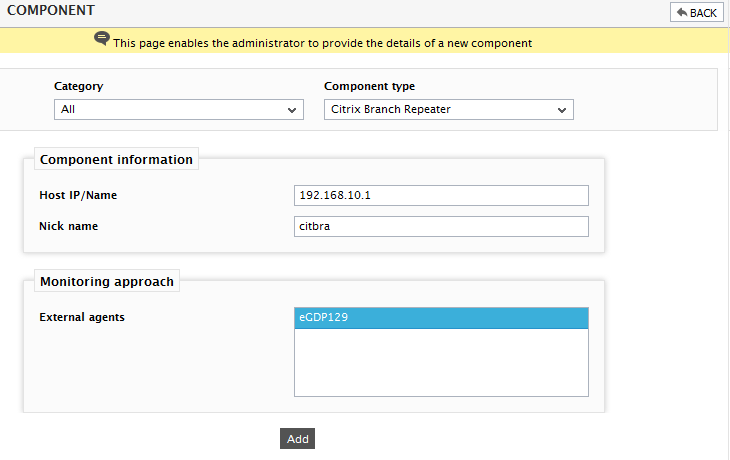
Task: Click the back arrow icon
Action: coord(682,12)
